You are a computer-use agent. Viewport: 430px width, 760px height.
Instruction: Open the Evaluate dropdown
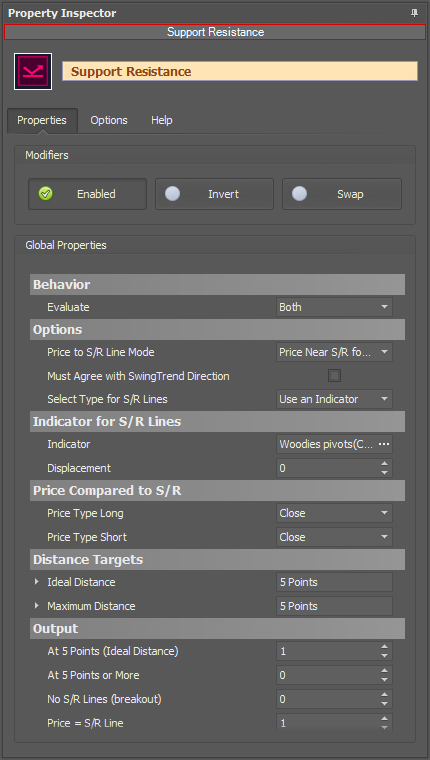(x=334, y=307)
